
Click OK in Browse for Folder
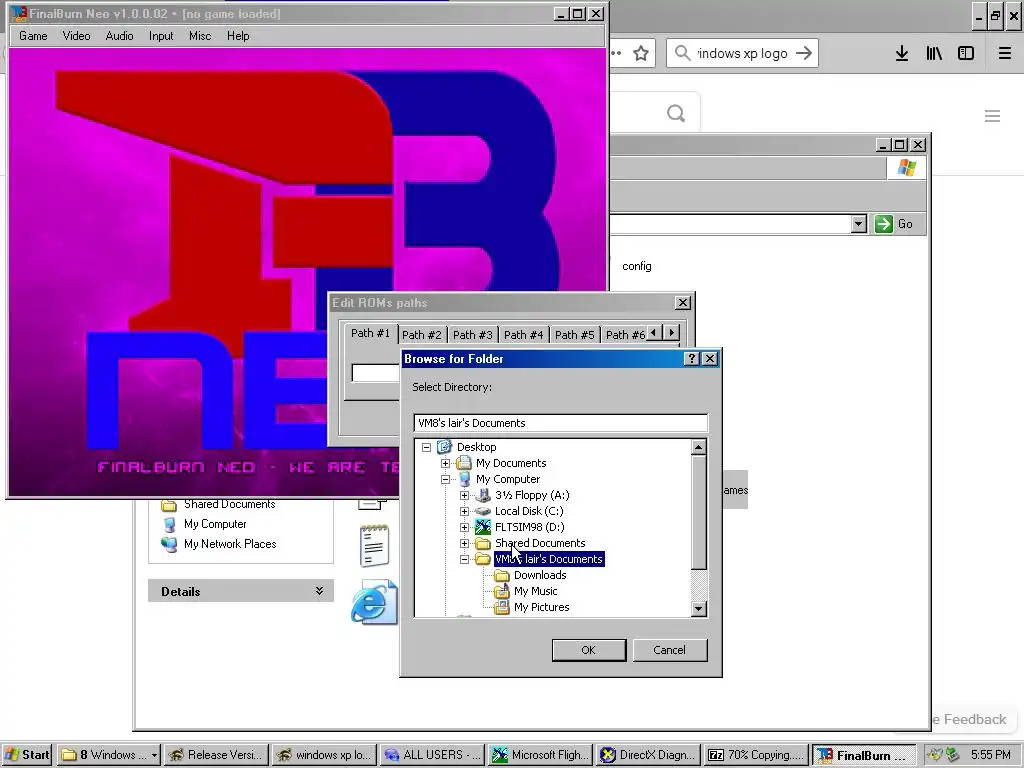point(588,650)
